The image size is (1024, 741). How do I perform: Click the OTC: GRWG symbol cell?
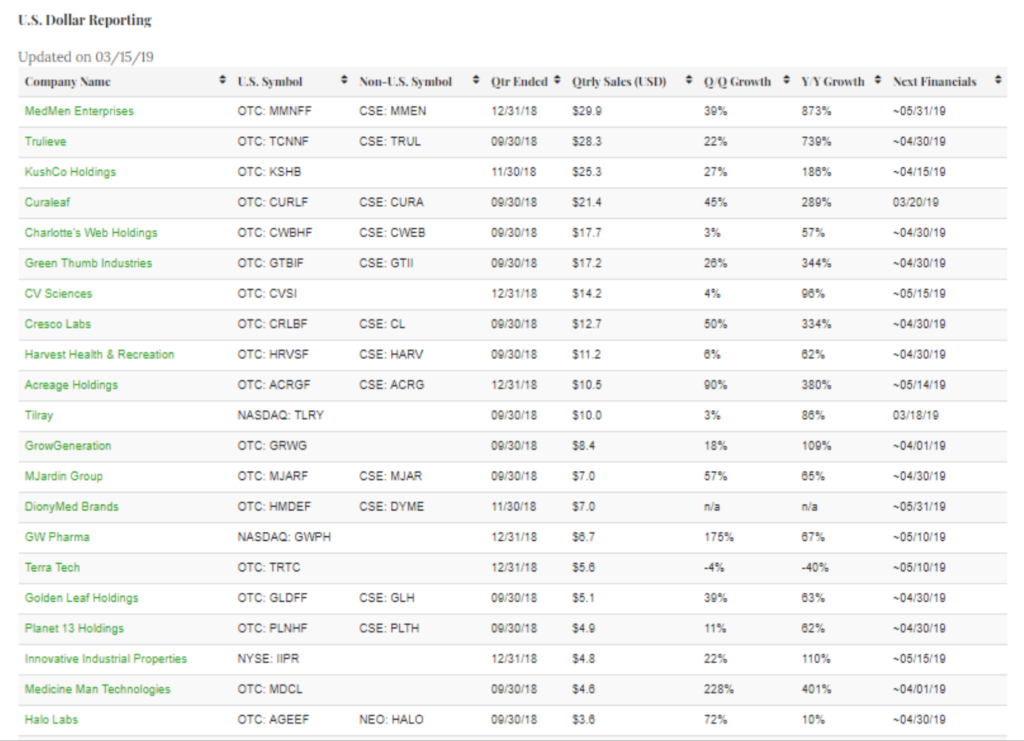click(272, 446)
